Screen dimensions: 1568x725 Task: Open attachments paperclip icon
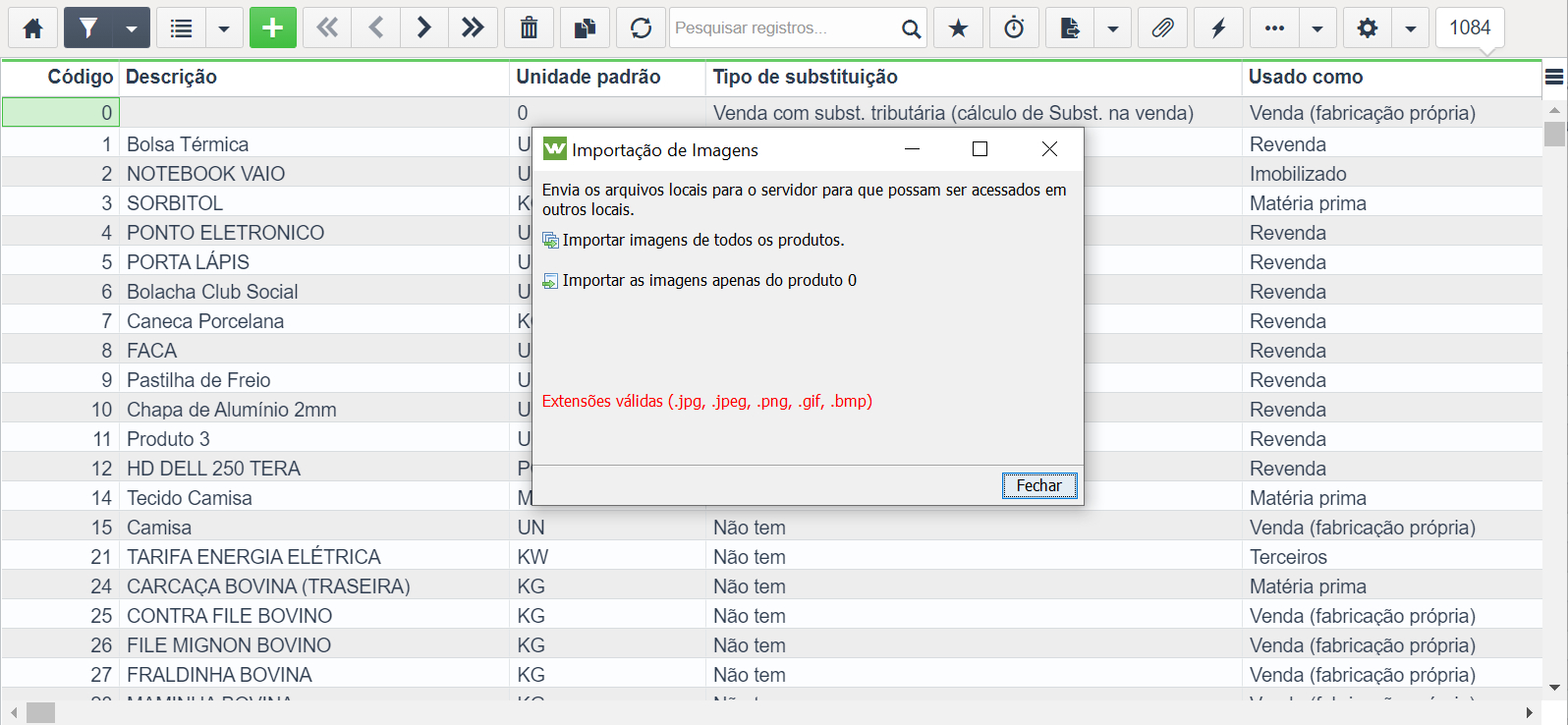[1162, 28]
